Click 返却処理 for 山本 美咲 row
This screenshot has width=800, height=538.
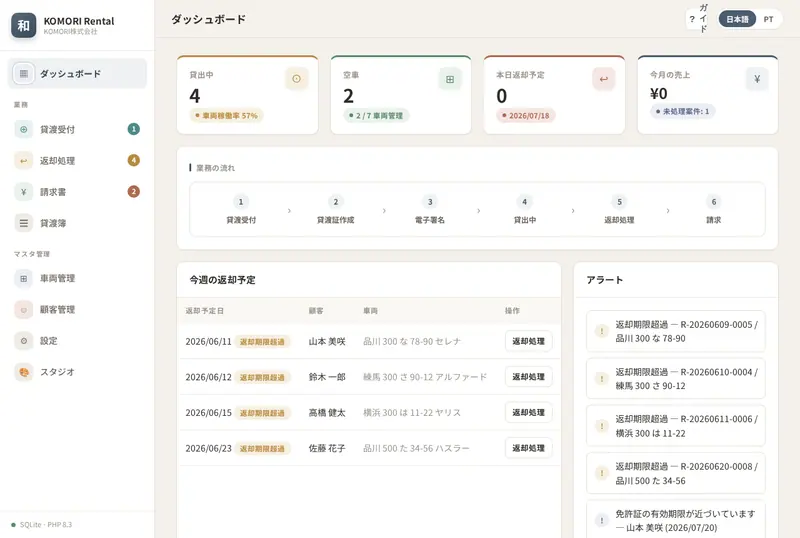pos(529,341)
